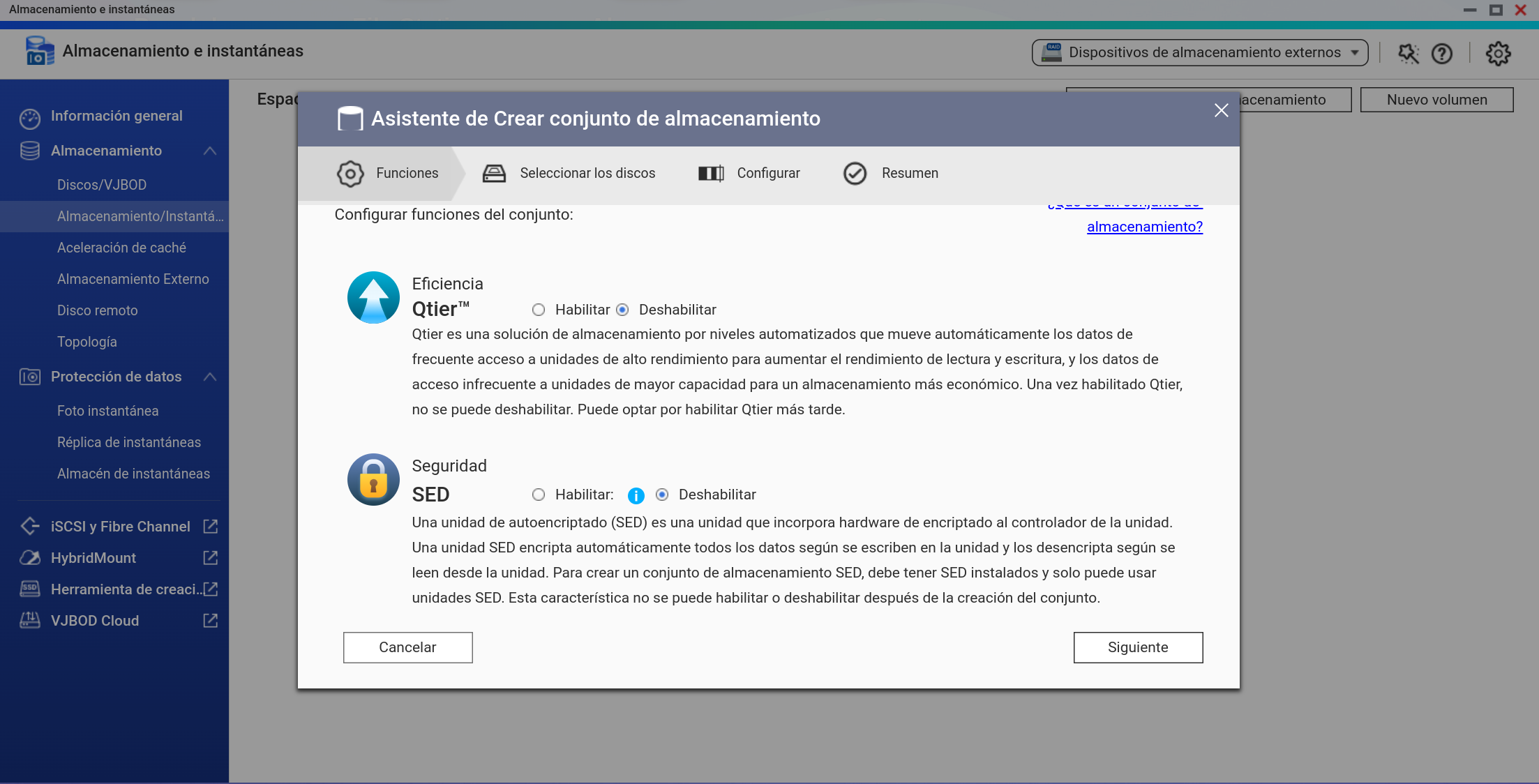Open the global settings gear icon

click(1498, 54)
